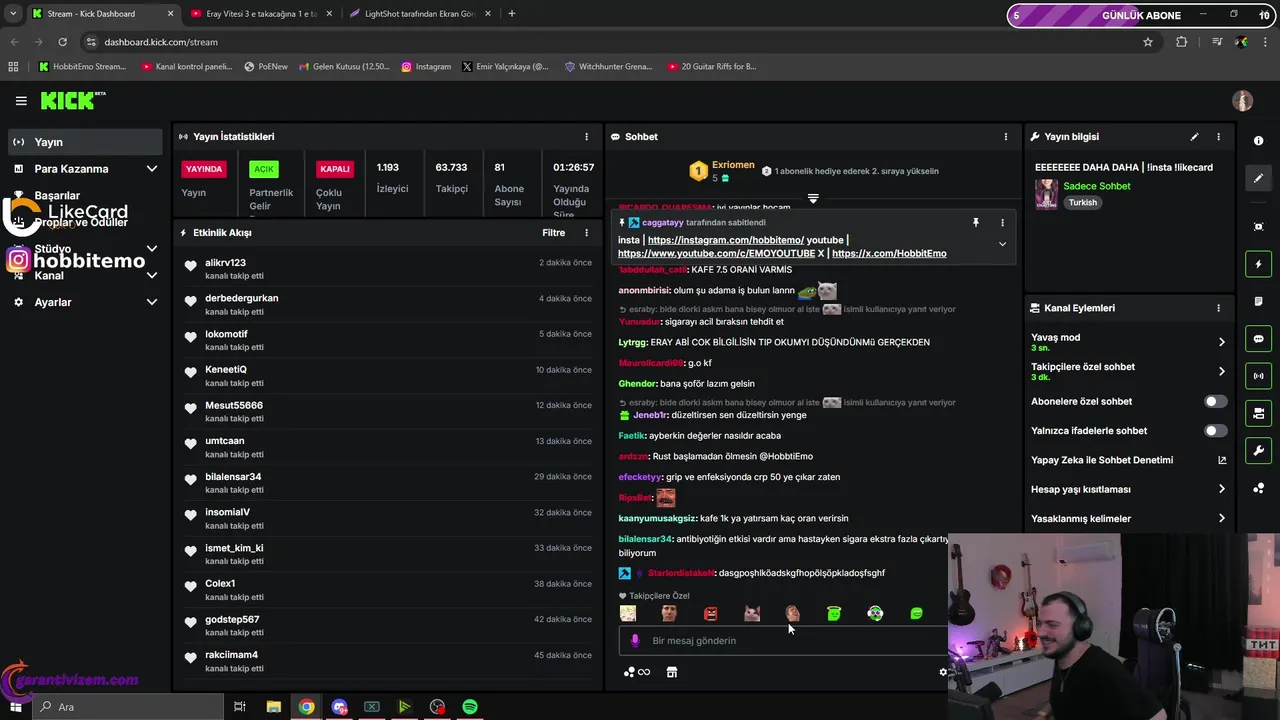Click the screen capture icon in the right sidebar
Screen dimensions: 1280x720
(x=1258, y=227)
